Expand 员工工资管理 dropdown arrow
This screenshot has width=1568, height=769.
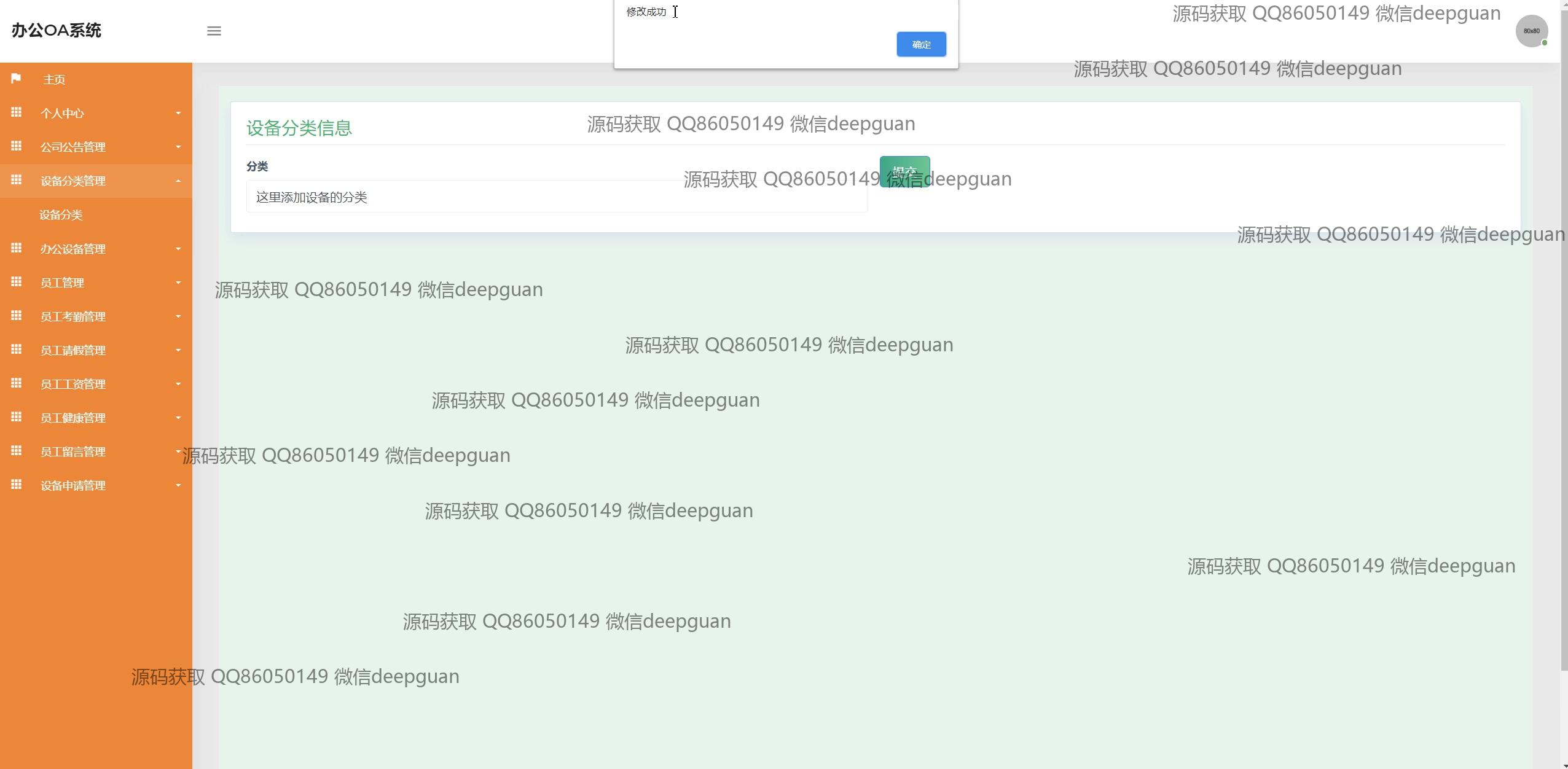178,384
